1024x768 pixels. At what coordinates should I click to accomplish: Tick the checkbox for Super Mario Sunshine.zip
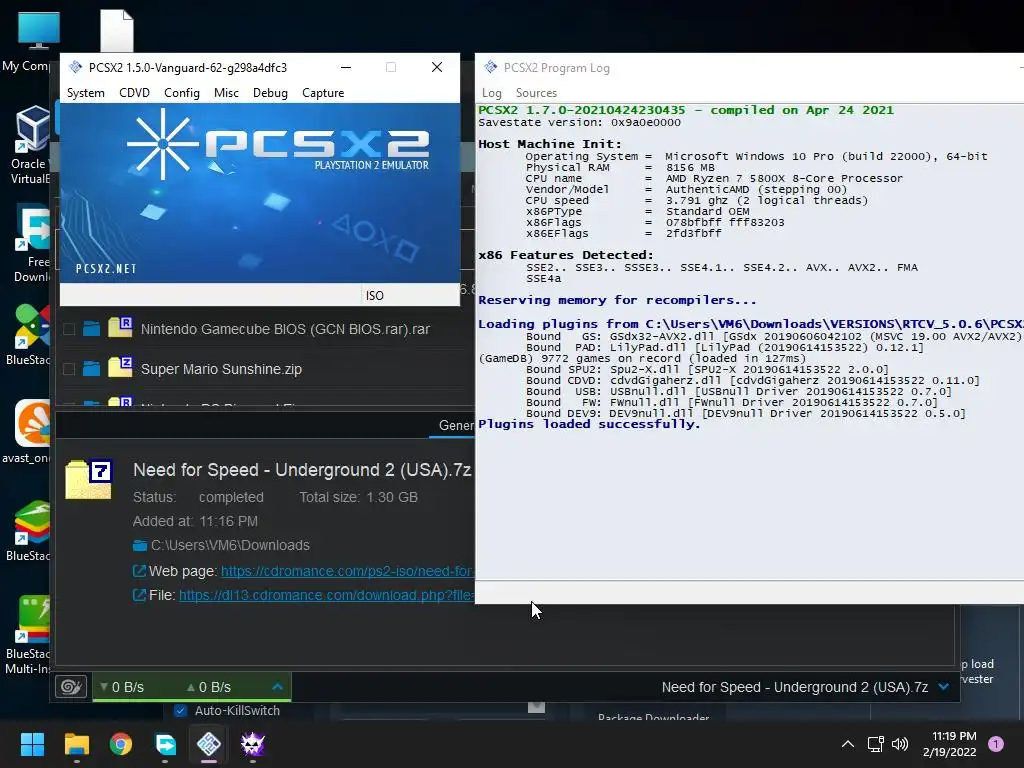tap(69, 369)
